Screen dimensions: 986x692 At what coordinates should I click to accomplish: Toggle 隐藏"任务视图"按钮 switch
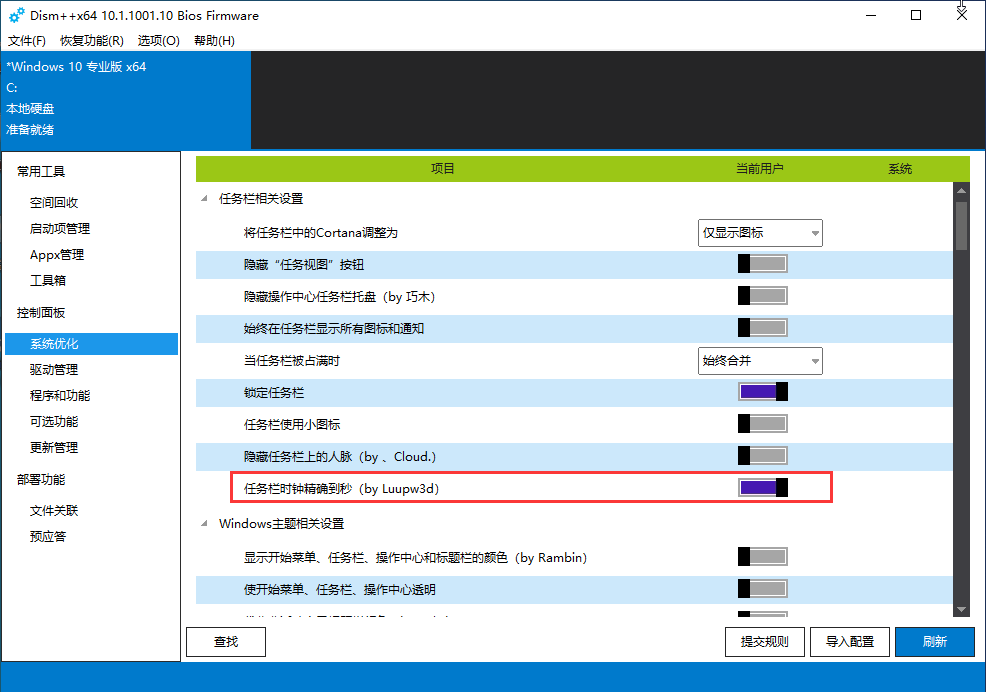(762, 264)
